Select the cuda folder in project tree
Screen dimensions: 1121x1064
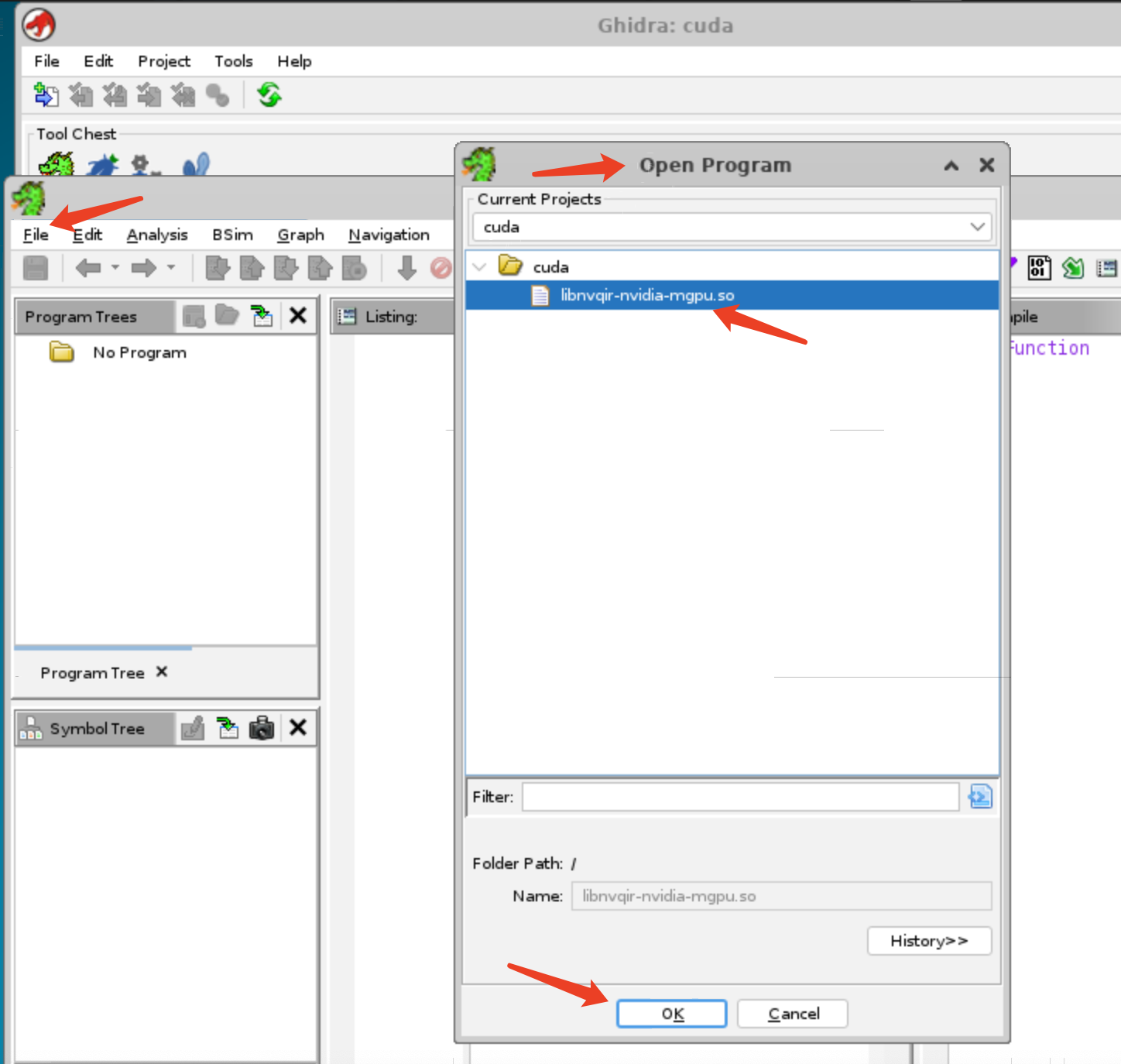pos(550,267)
